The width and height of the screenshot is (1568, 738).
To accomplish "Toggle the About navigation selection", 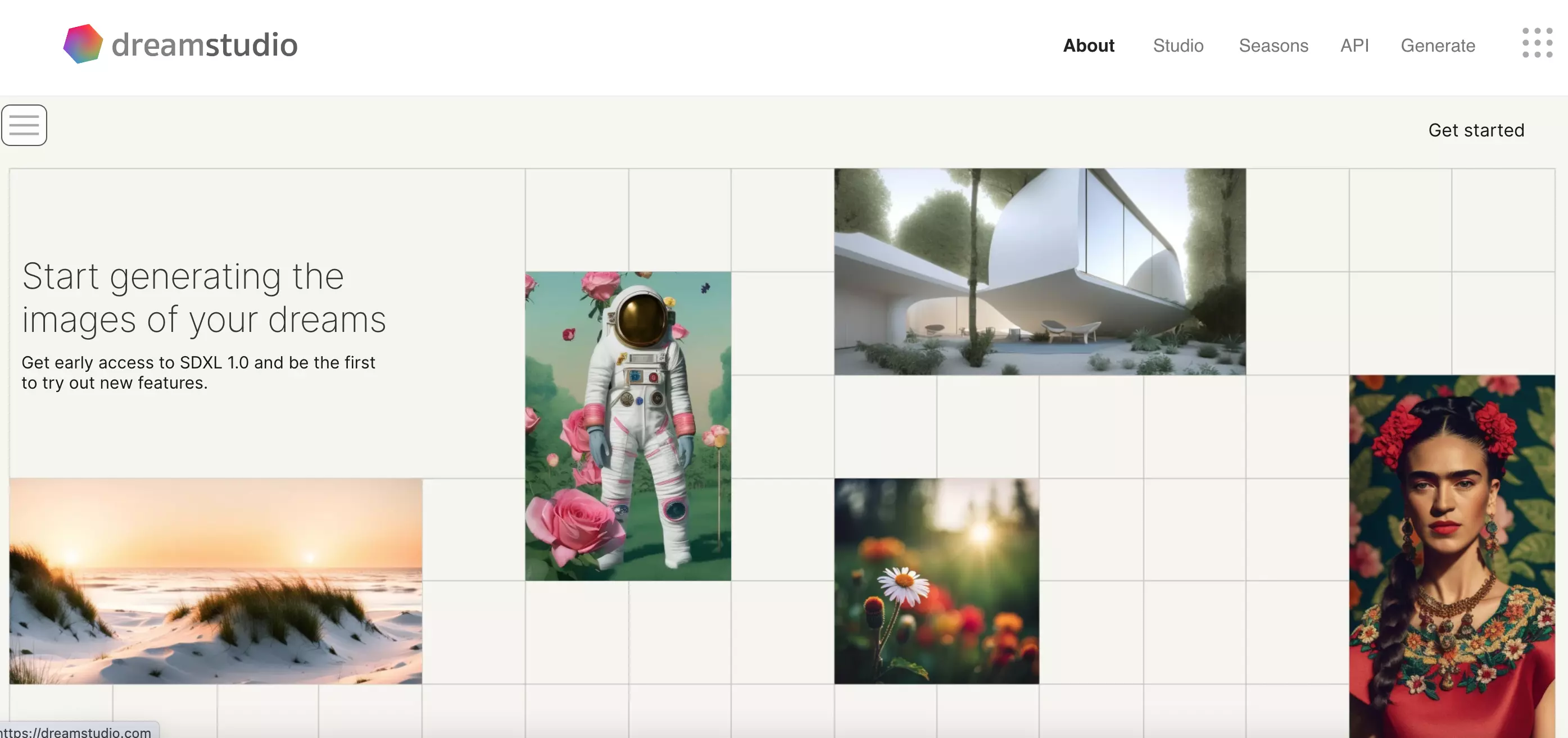I will click(1089, 44).
